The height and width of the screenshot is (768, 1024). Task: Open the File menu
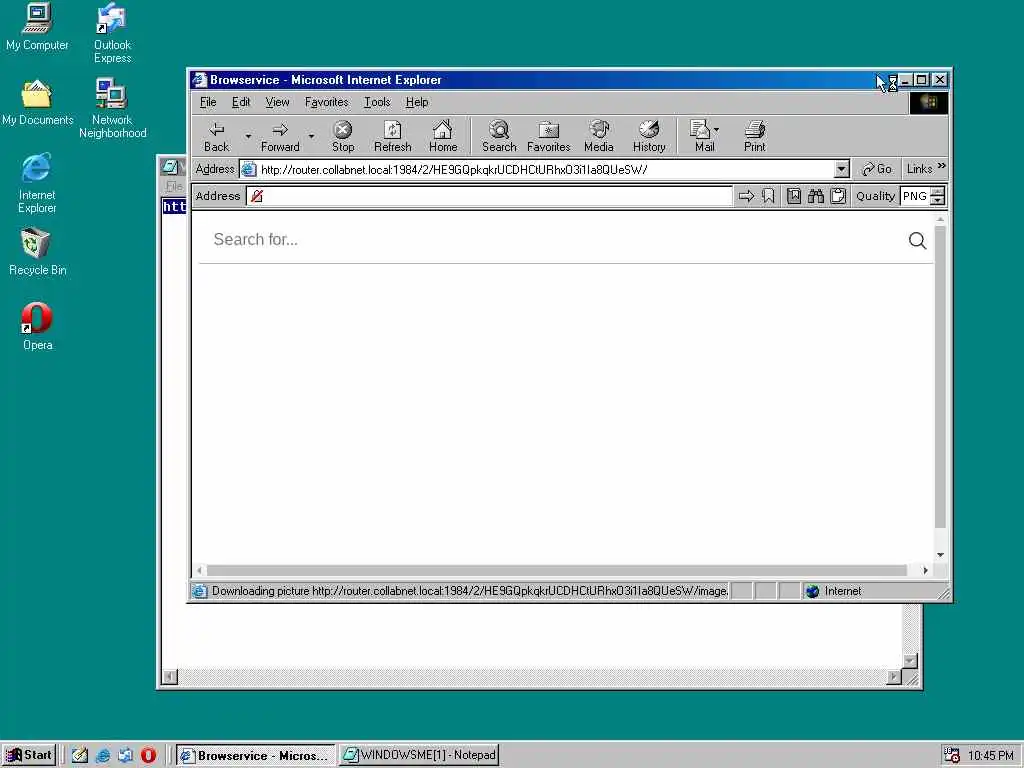click(208, 102)
